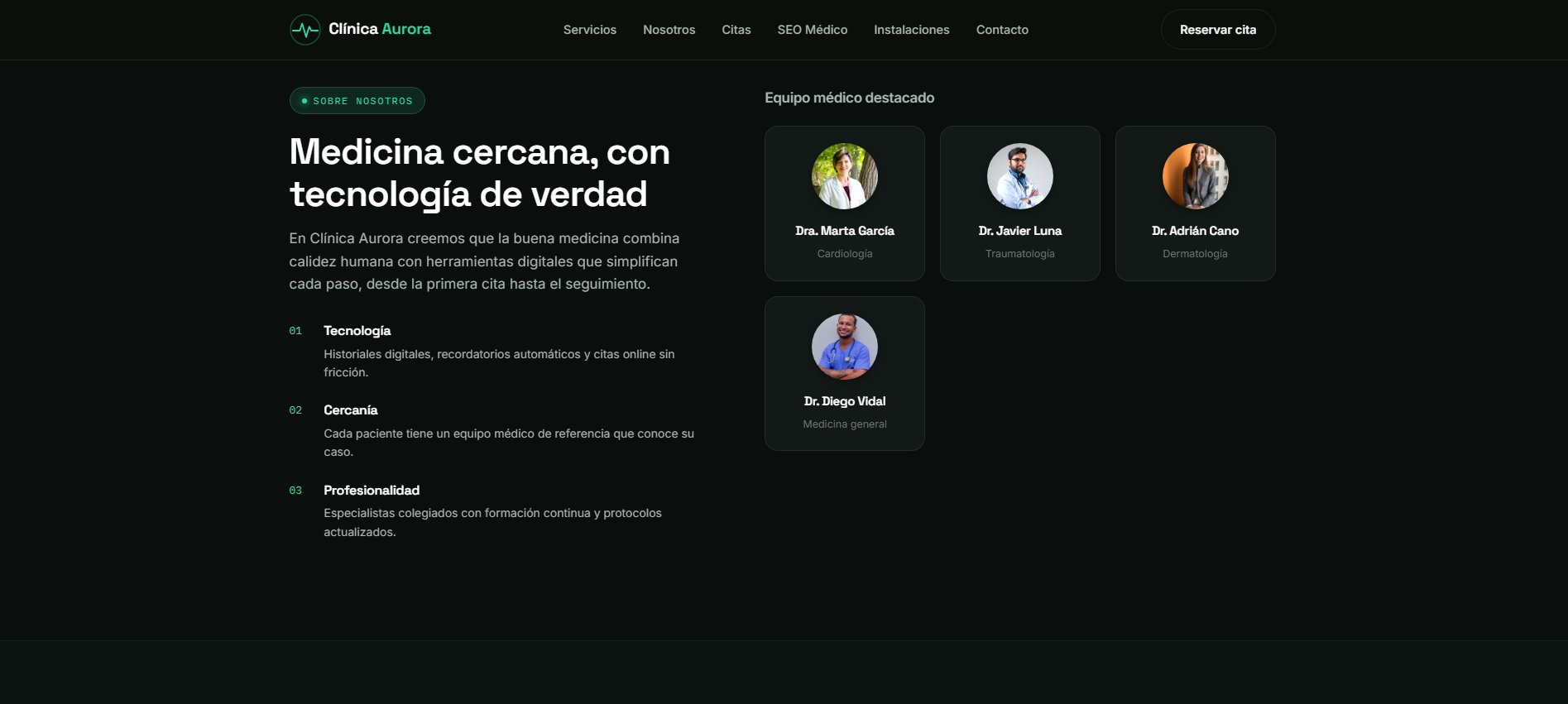The width and height of the screenshot is (1568, 704).
Task: Click the 01 number marker
Action: [x=295, y=331]
